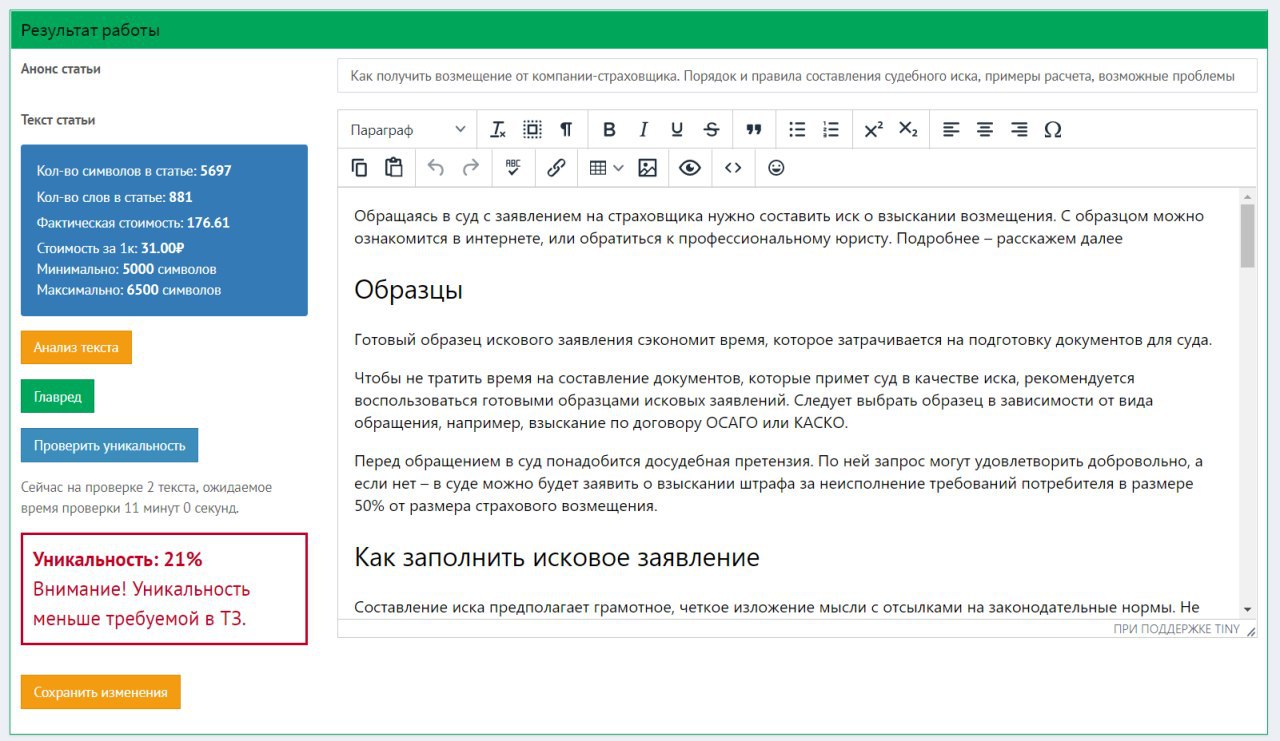
Task: Click Сохранить изменения button
Action: tap(101, 692)
